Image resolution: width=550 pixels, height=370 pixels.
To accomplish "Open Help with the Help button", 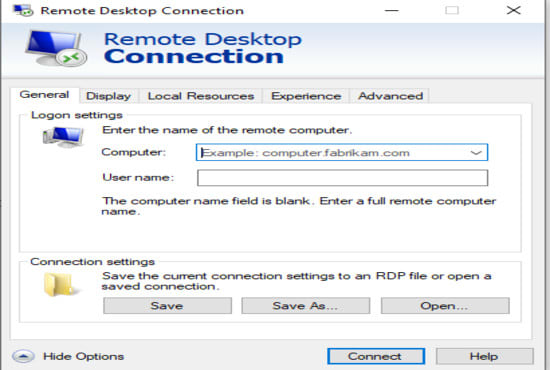I will pyautogui.click(x=485, y=356).
